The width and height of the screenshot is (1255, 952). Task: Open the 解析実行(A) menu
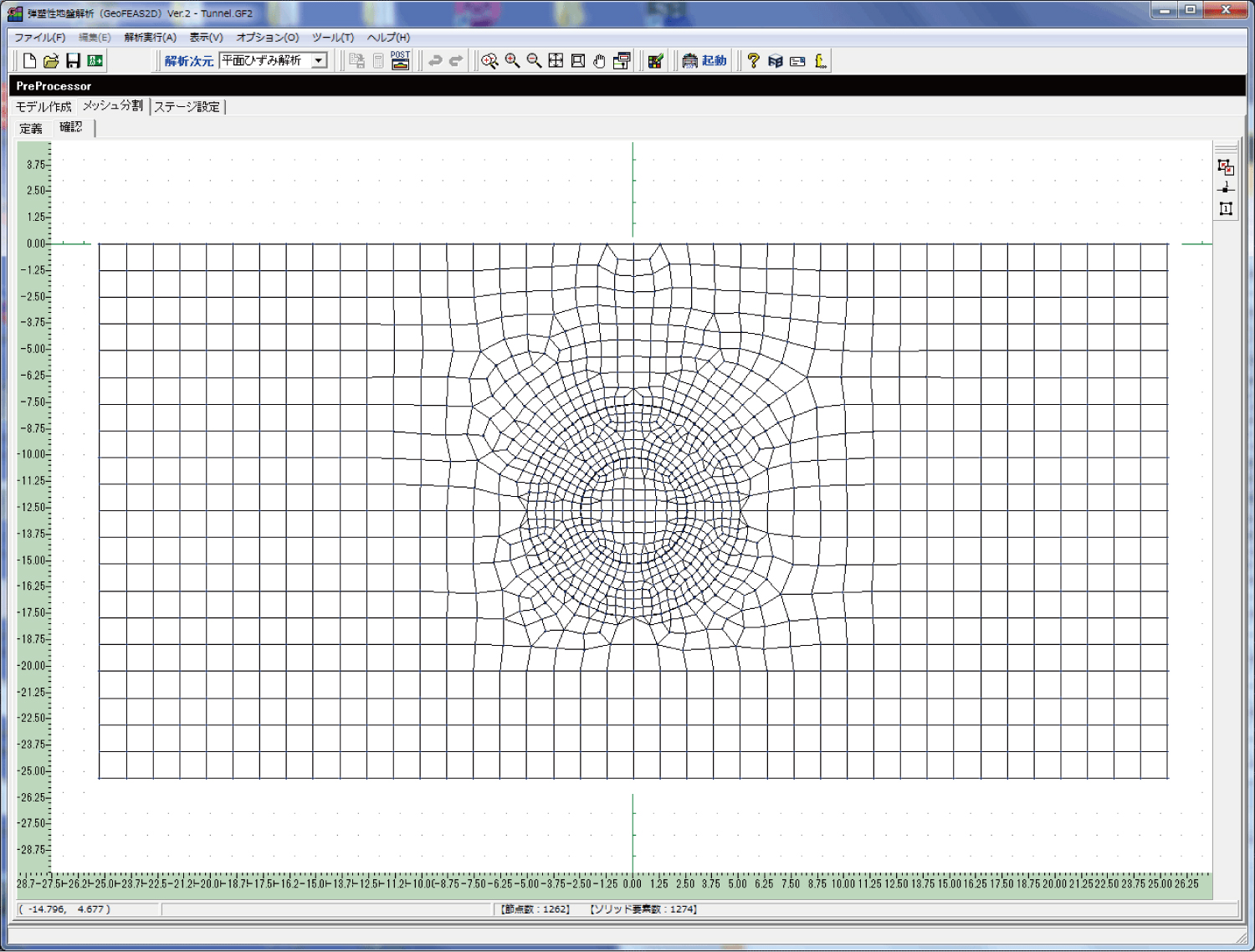point(150,38)
